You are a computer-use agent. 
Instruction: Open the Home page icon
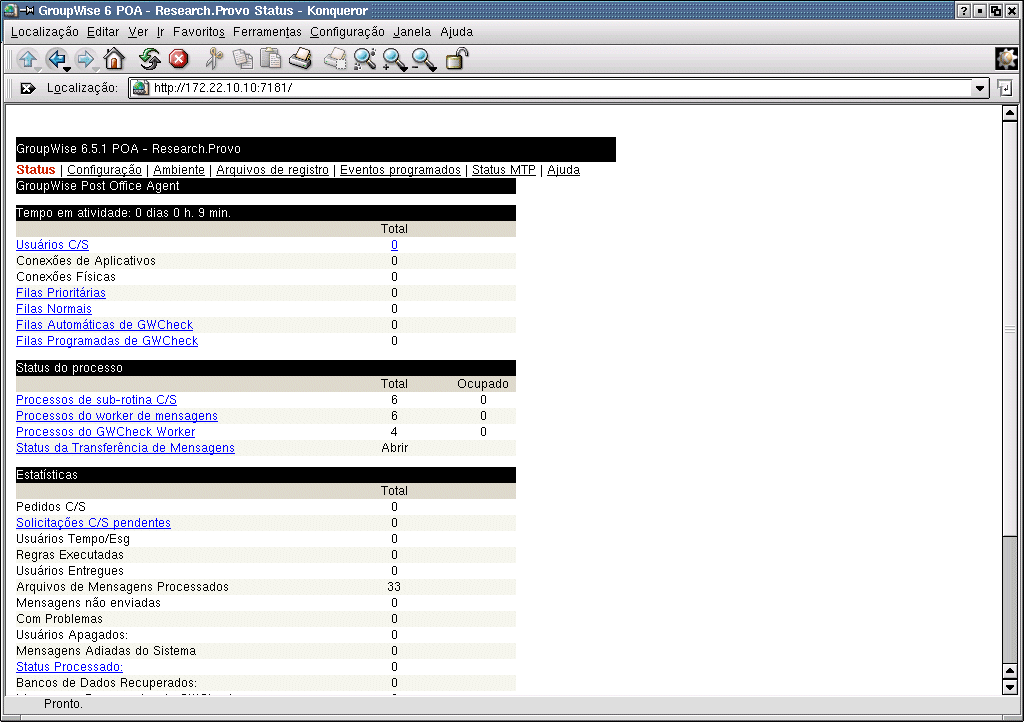click(x=113, y=59)
